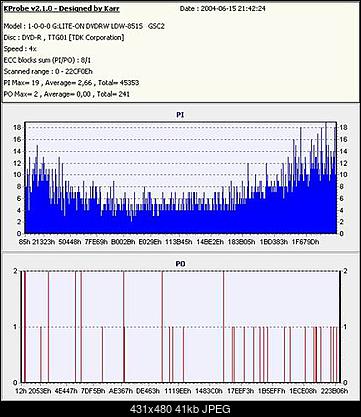Click the 'ECC blocks sum (PI/PO) : 8/1' line

[47, 60]
